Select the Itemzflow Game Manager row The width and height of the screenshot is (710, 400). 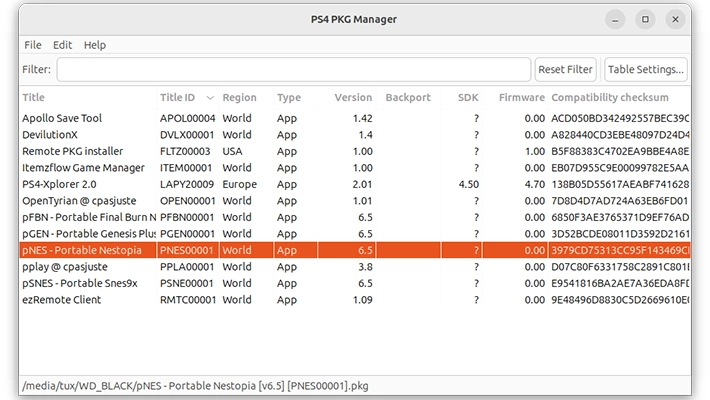(x=355, y=168)
